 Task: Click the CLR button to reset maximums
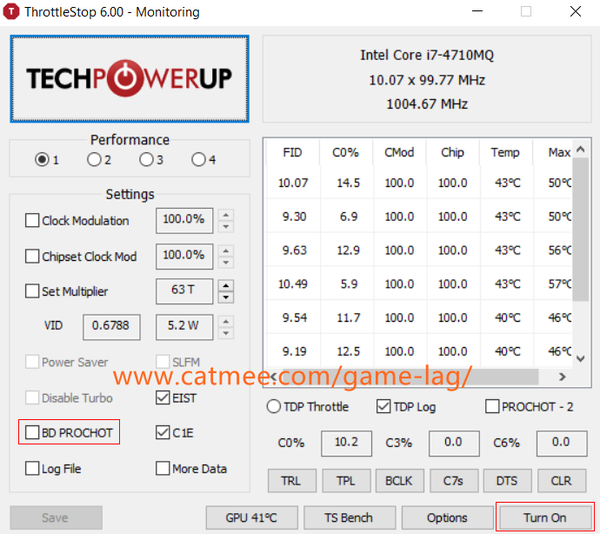click(561, 480)
